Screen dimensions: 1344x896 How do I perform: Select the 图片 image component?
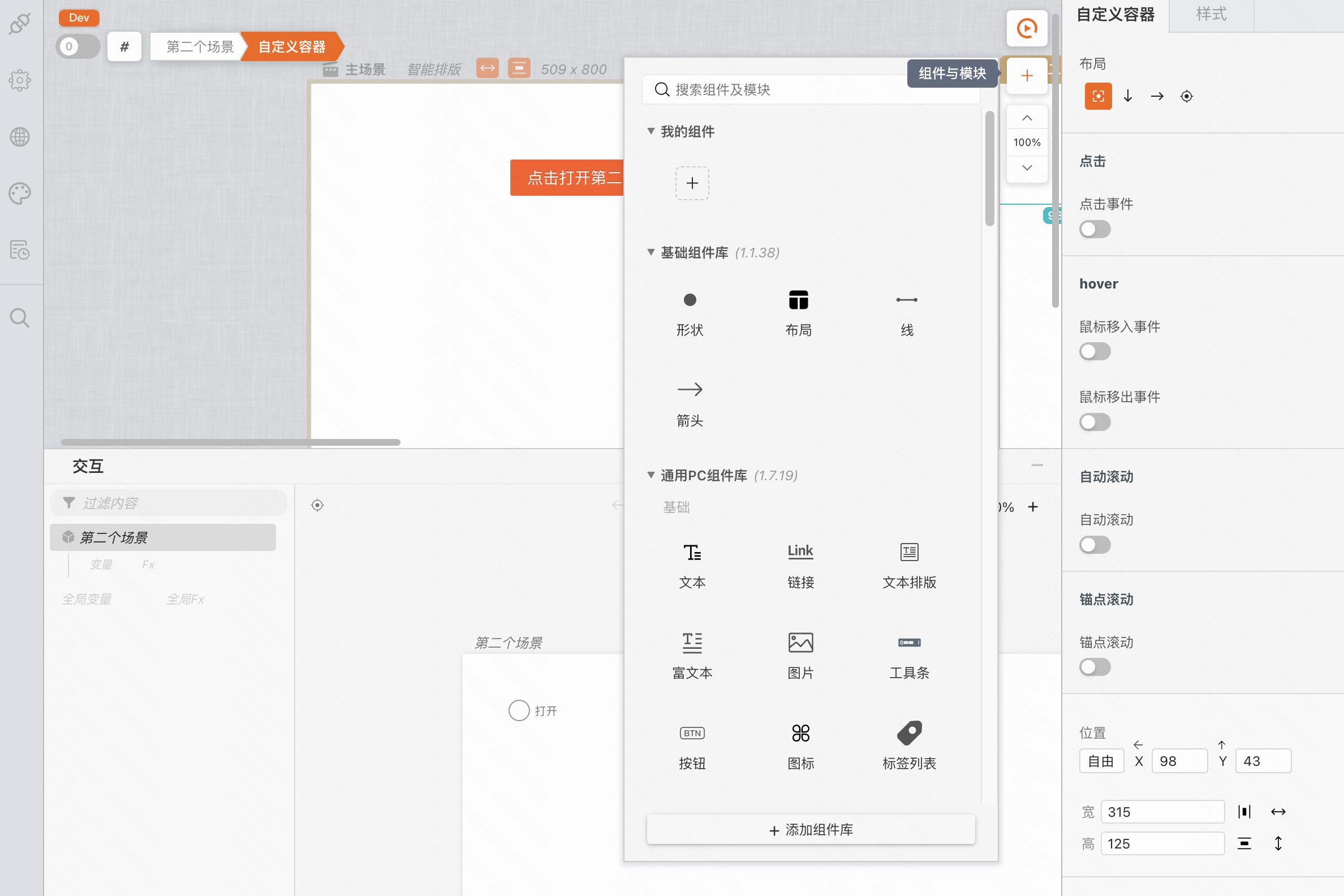[x=800, y=655]
